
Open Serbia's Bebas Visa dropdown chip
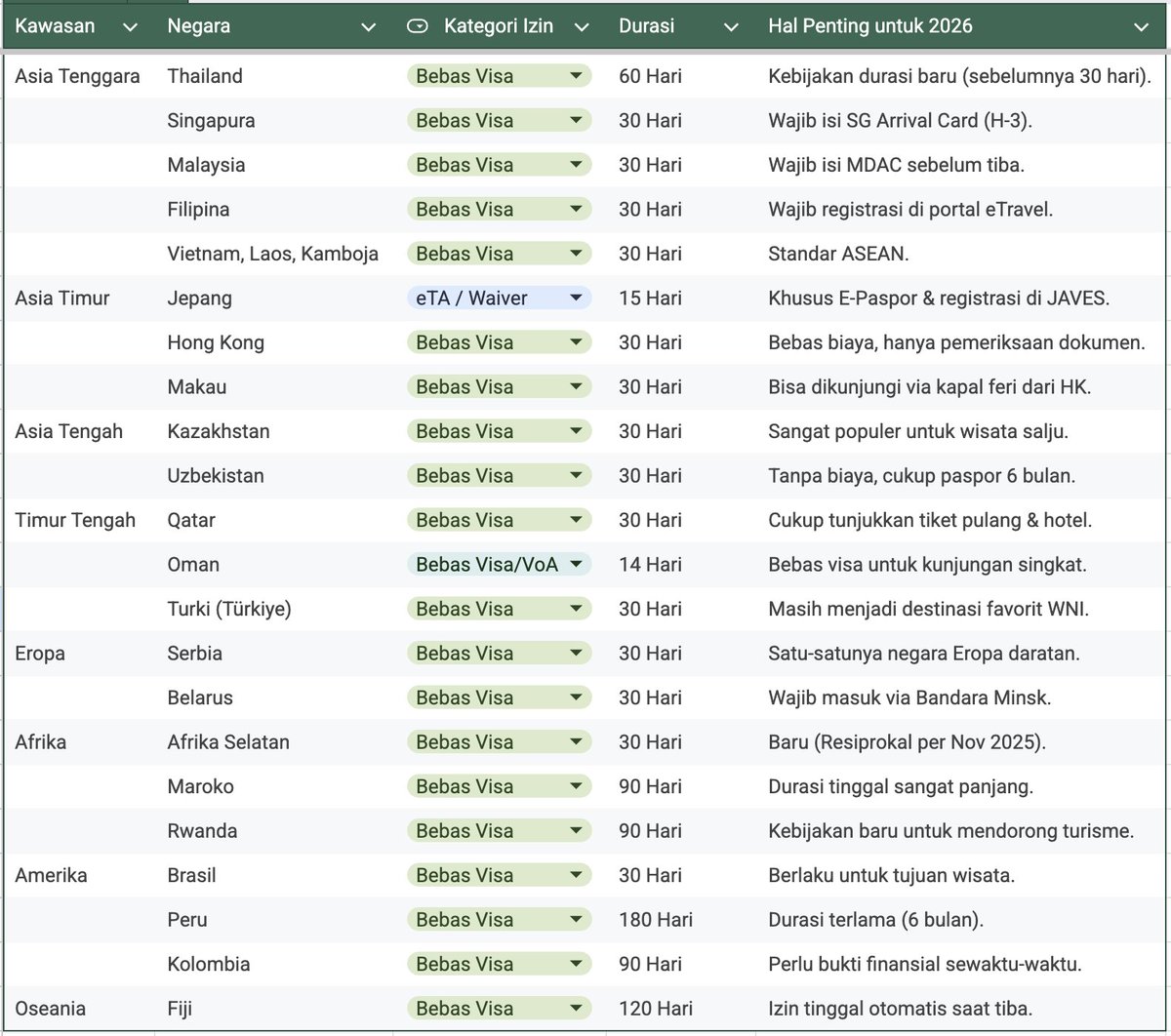(499, 654)
